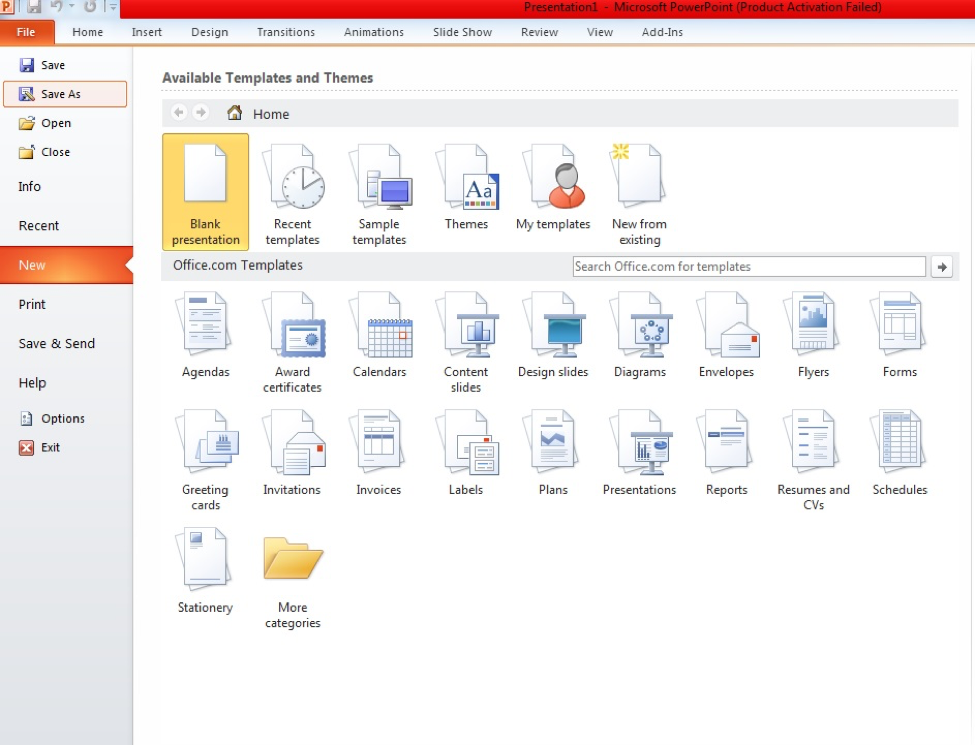The image size is (975, 745).
Task: Expand the Undo dropdown arrow
Action: tap(70, 8)
